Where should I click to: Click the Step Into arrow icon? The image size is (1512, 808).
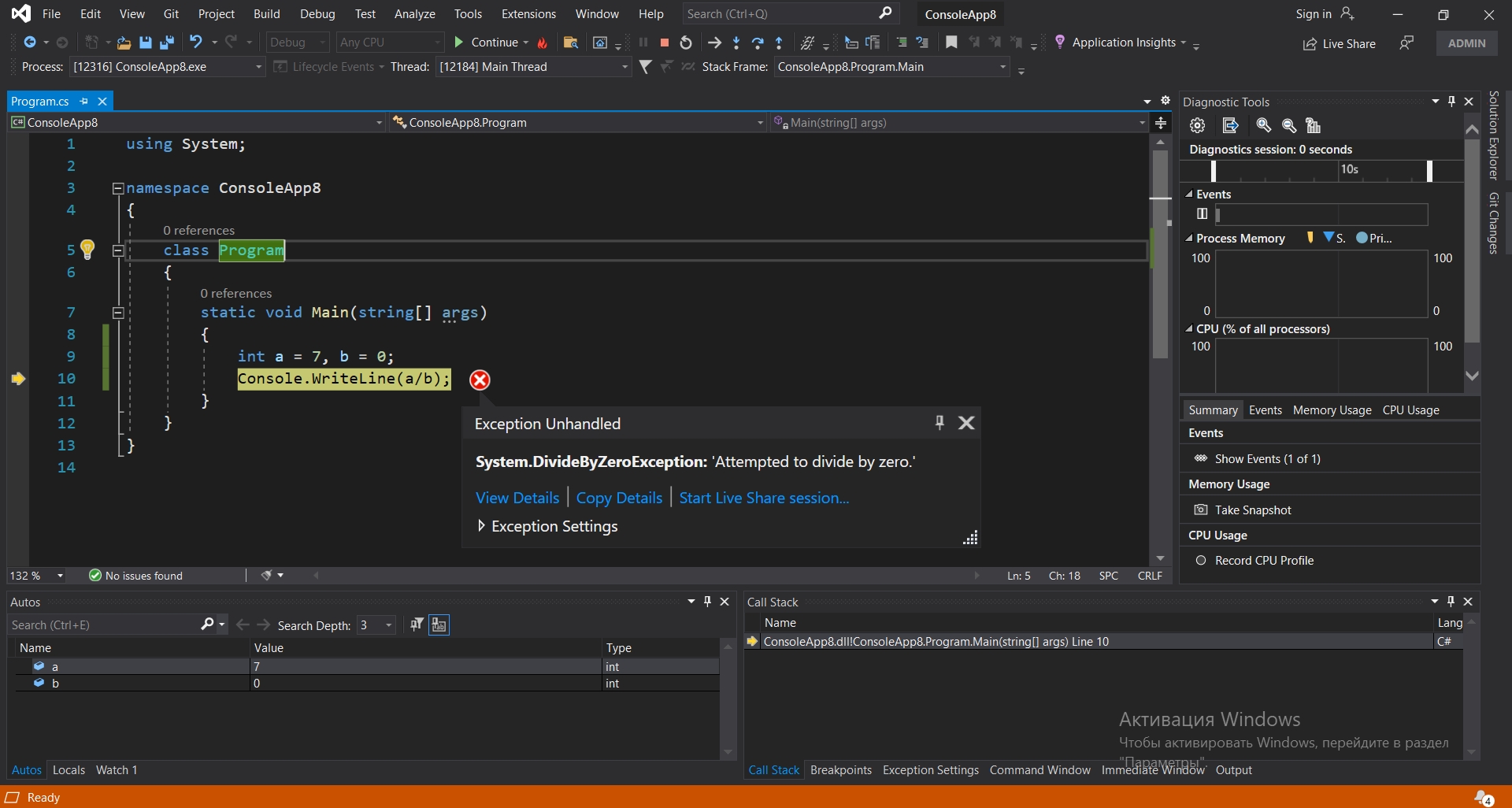[736, 43]
